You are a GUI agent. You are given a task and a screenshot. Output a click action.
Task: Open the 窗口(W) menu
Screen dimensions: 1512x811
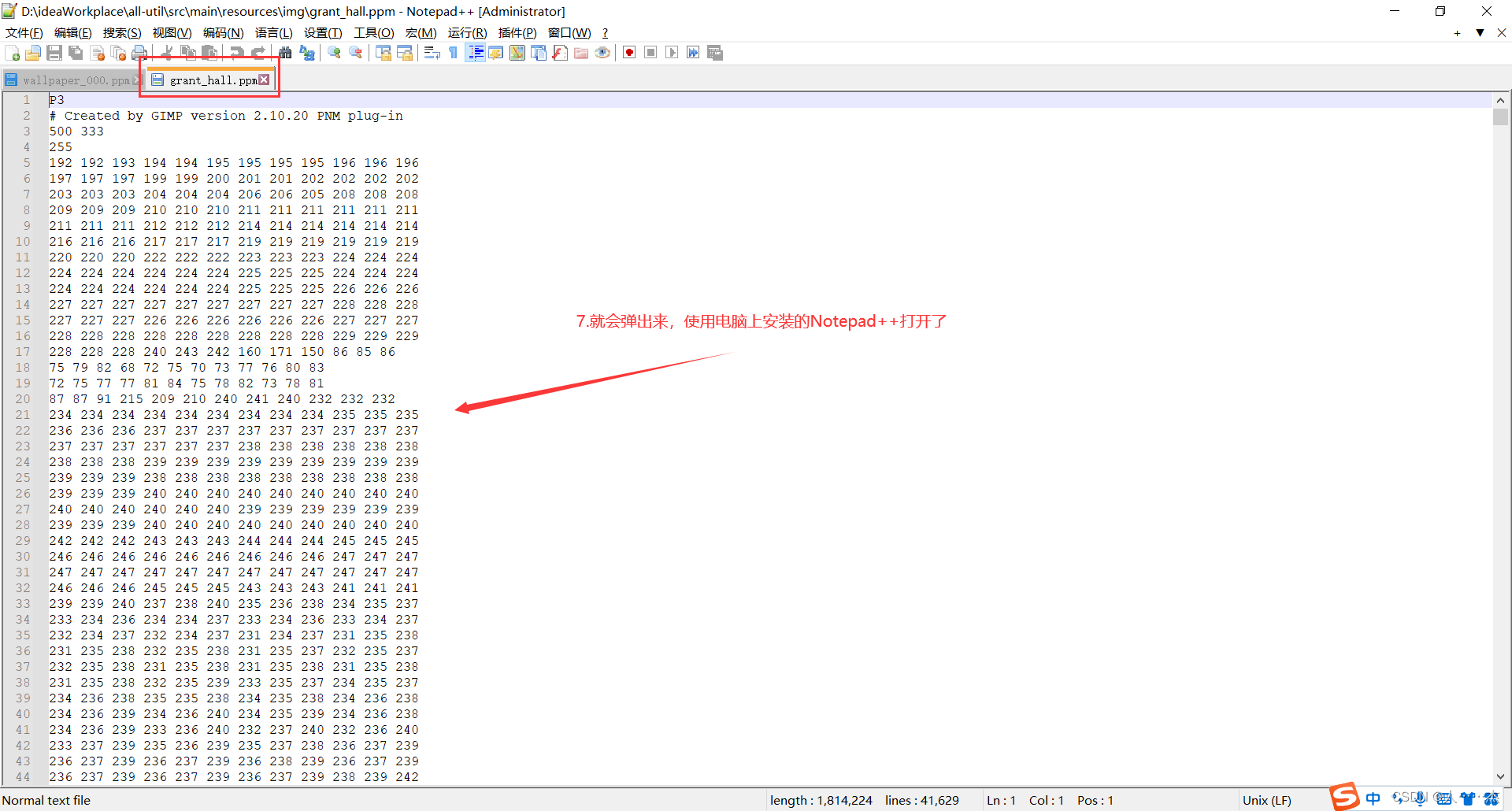(x=569, y=32)
